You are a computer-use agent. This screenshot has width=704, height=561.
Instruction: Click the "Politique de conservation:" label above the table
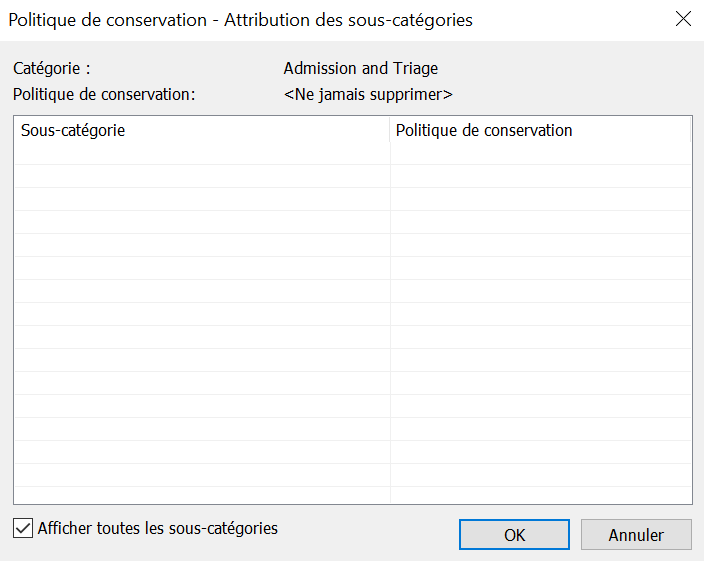(104, 95)
